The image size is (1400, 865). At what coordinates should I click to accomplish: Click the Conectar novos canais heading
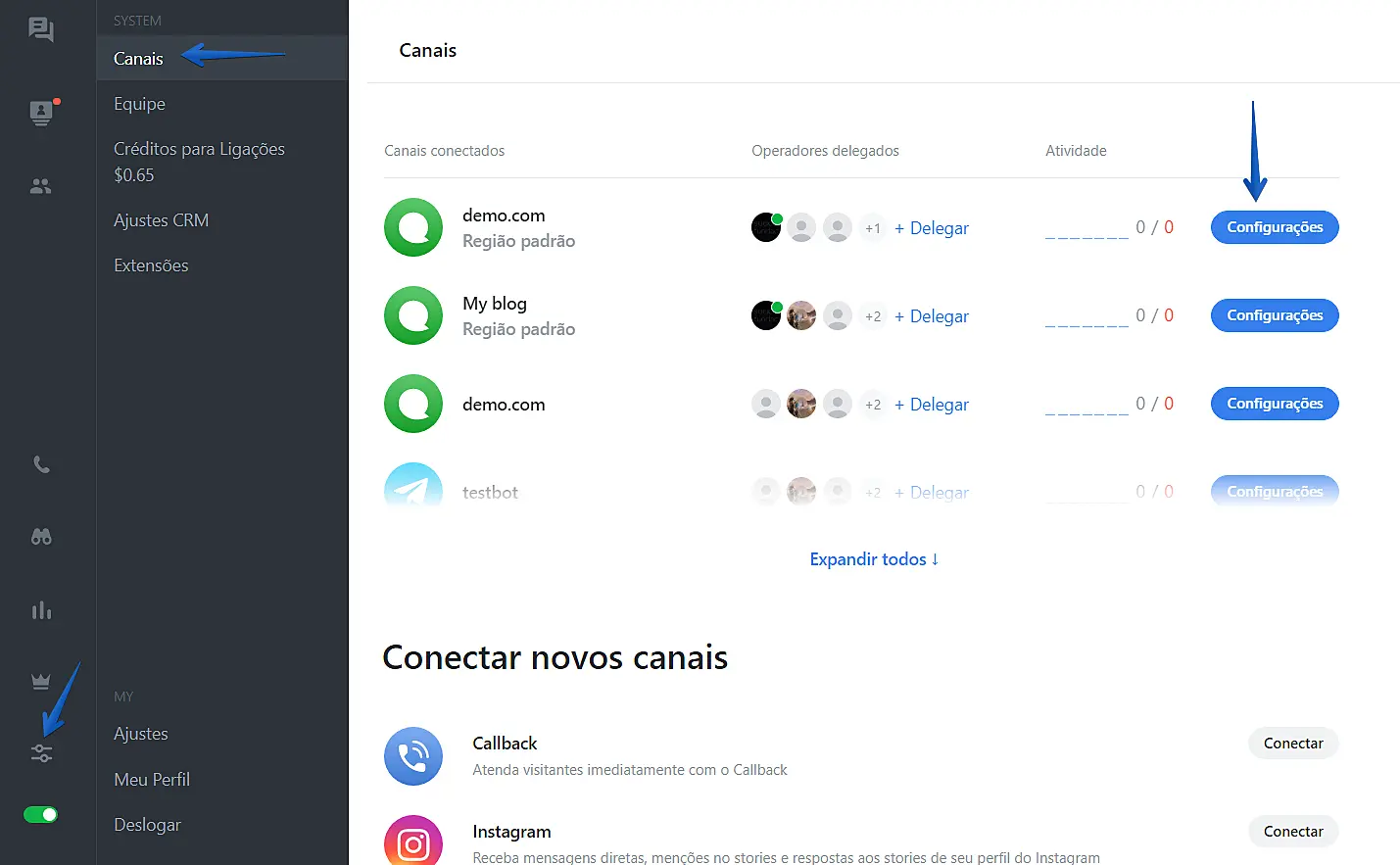tap(555, 657)
